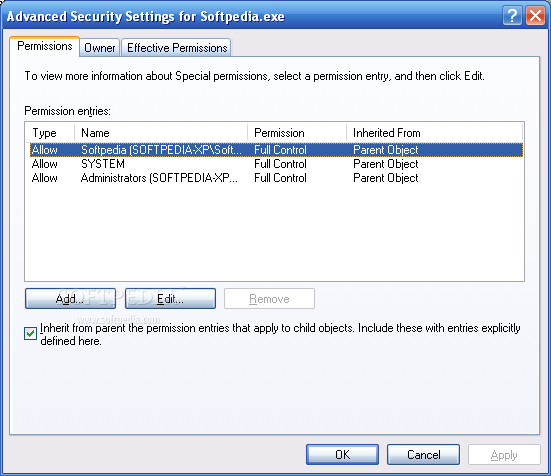Select the Softpedia (SOFTPEDIA-XP\Soft...) permission entry
Screen dimensions: 551x476
[x=276, y=150]
